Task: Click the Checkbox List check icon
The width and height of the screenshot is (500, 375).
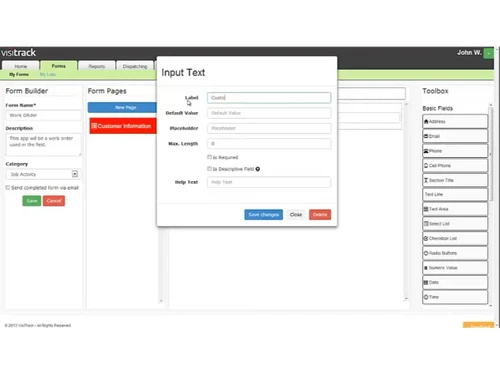Action: (426, 238)
